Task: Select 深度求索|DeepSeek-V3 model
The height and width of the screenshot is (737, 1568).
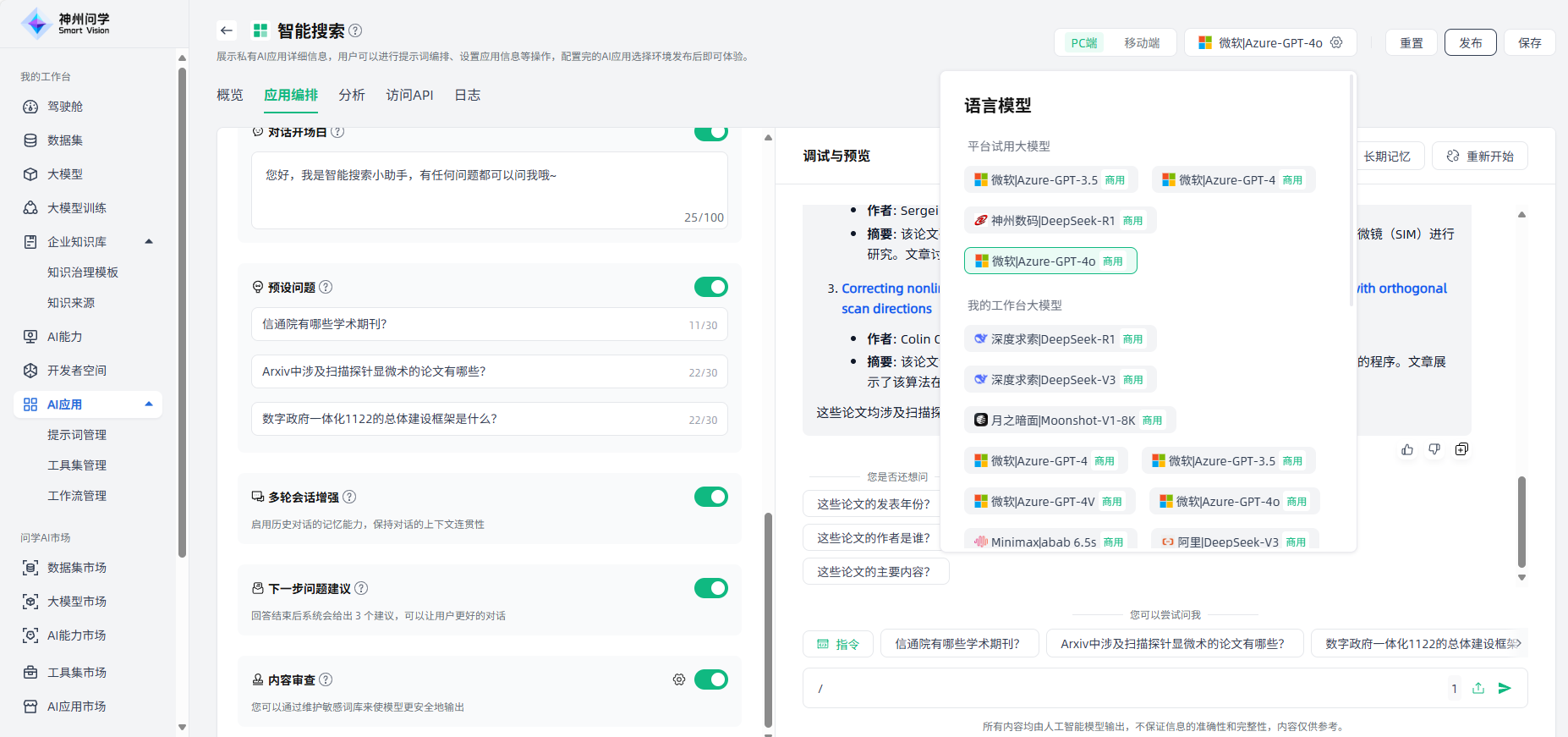Action: [x=1060, y=379]
